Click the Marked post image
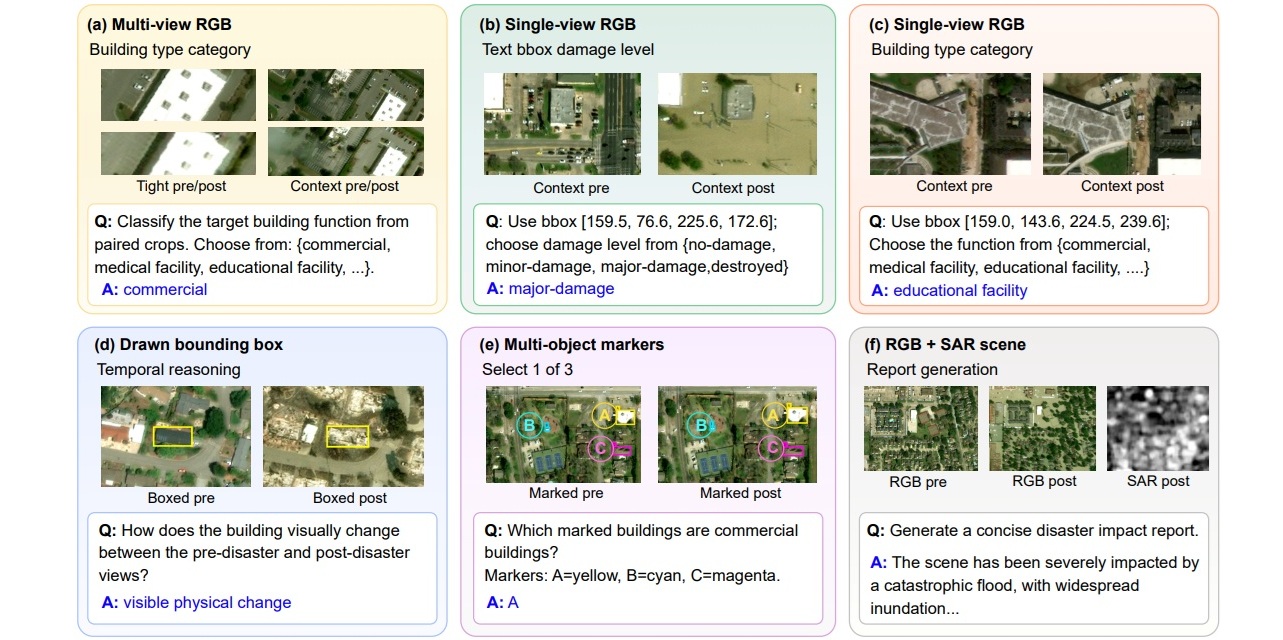Viewport: 1283px width, 640px height. (x=737, y=435)
